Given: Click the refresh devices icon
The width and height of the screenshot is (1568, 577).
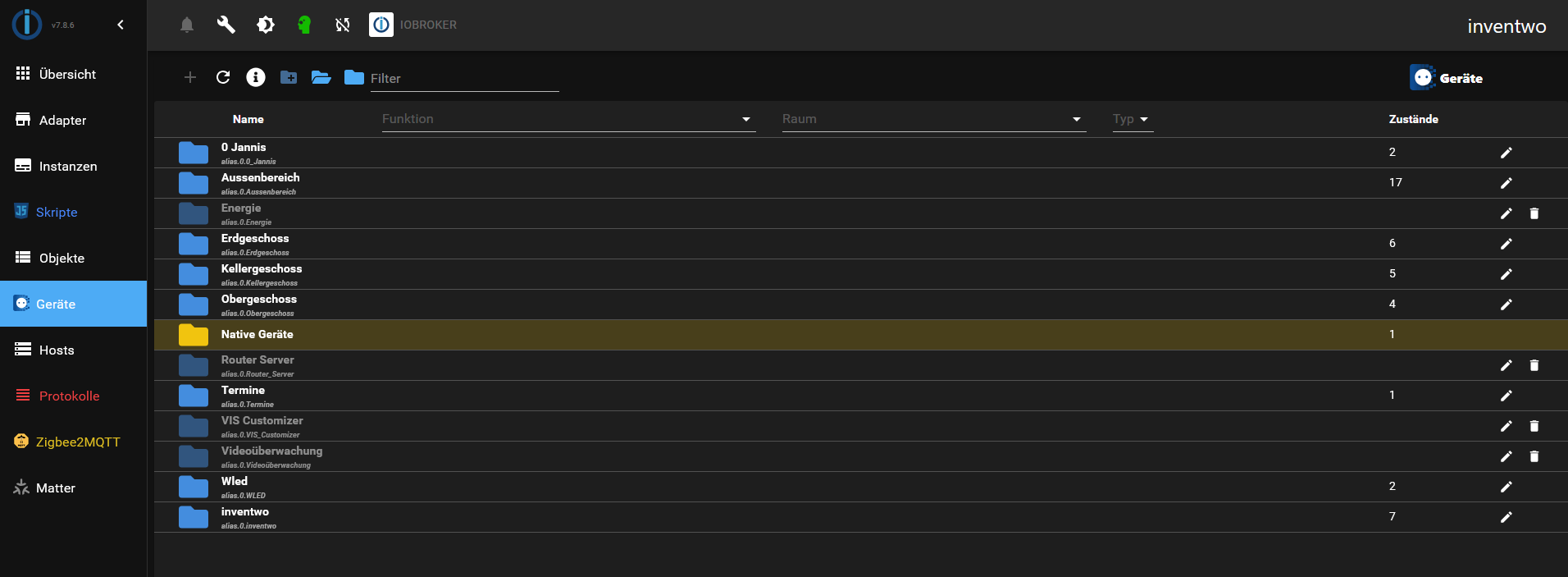Looking at the screenshot, I should click(223, 77).
